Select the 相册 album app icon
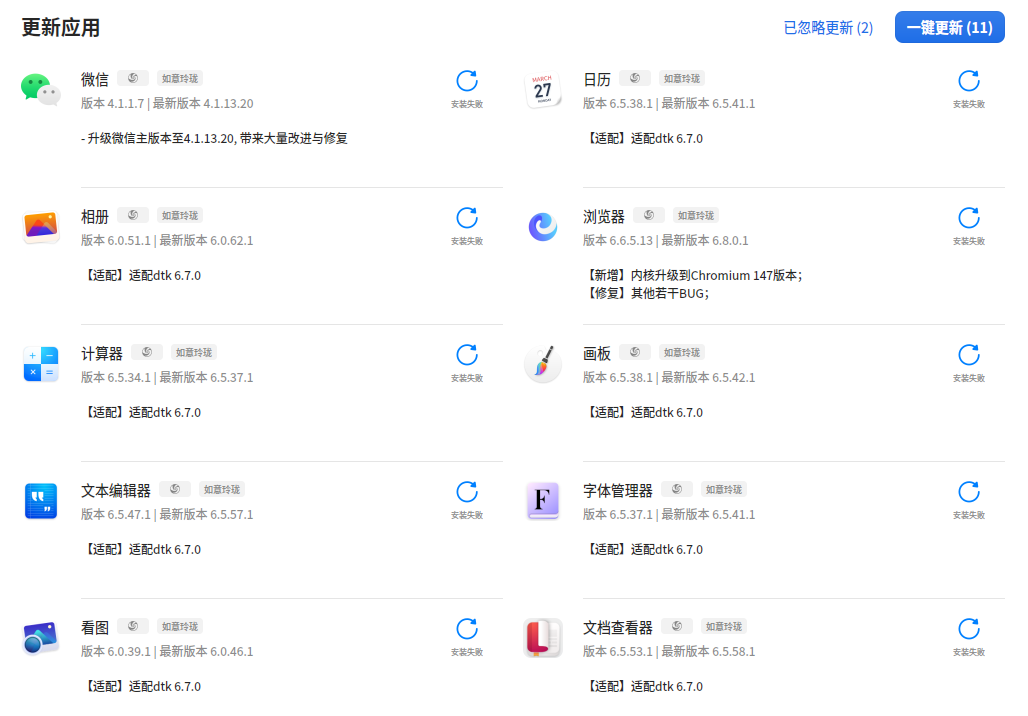 pyautogui.click(x=41, y=227)
